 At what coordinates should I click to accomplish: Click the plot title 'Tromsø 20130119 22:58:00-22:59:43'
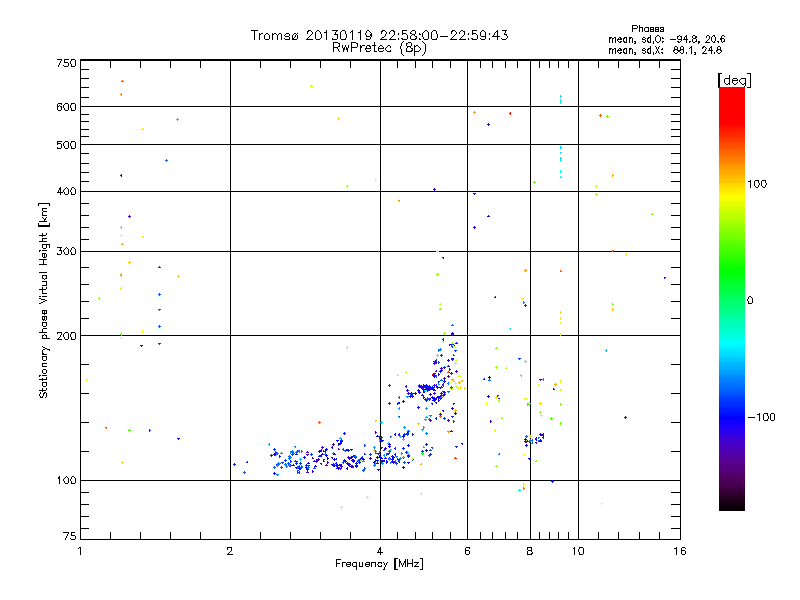coord(379,35)
